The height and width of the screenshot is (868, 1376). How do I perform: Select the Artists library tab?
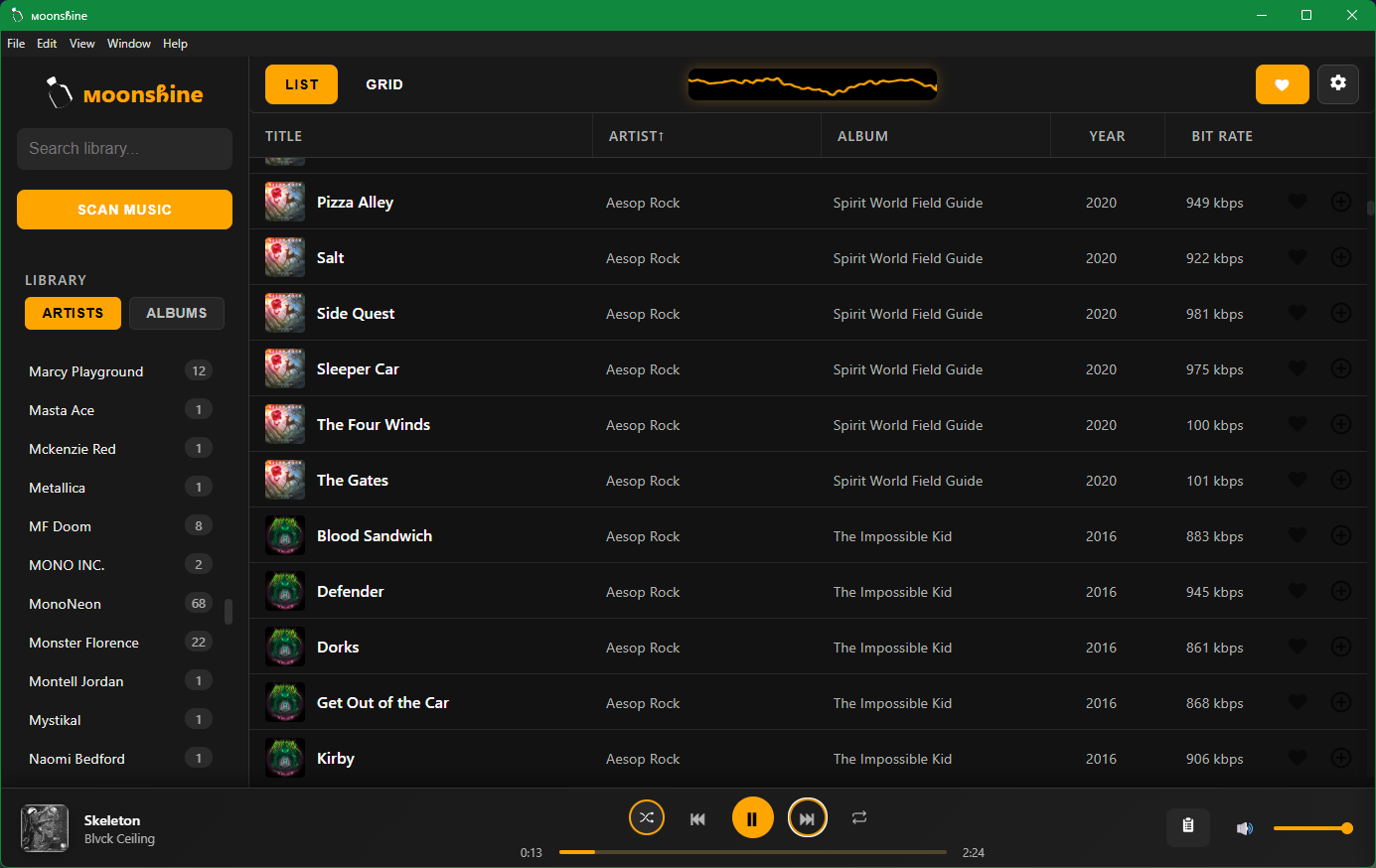coord(73,313)
